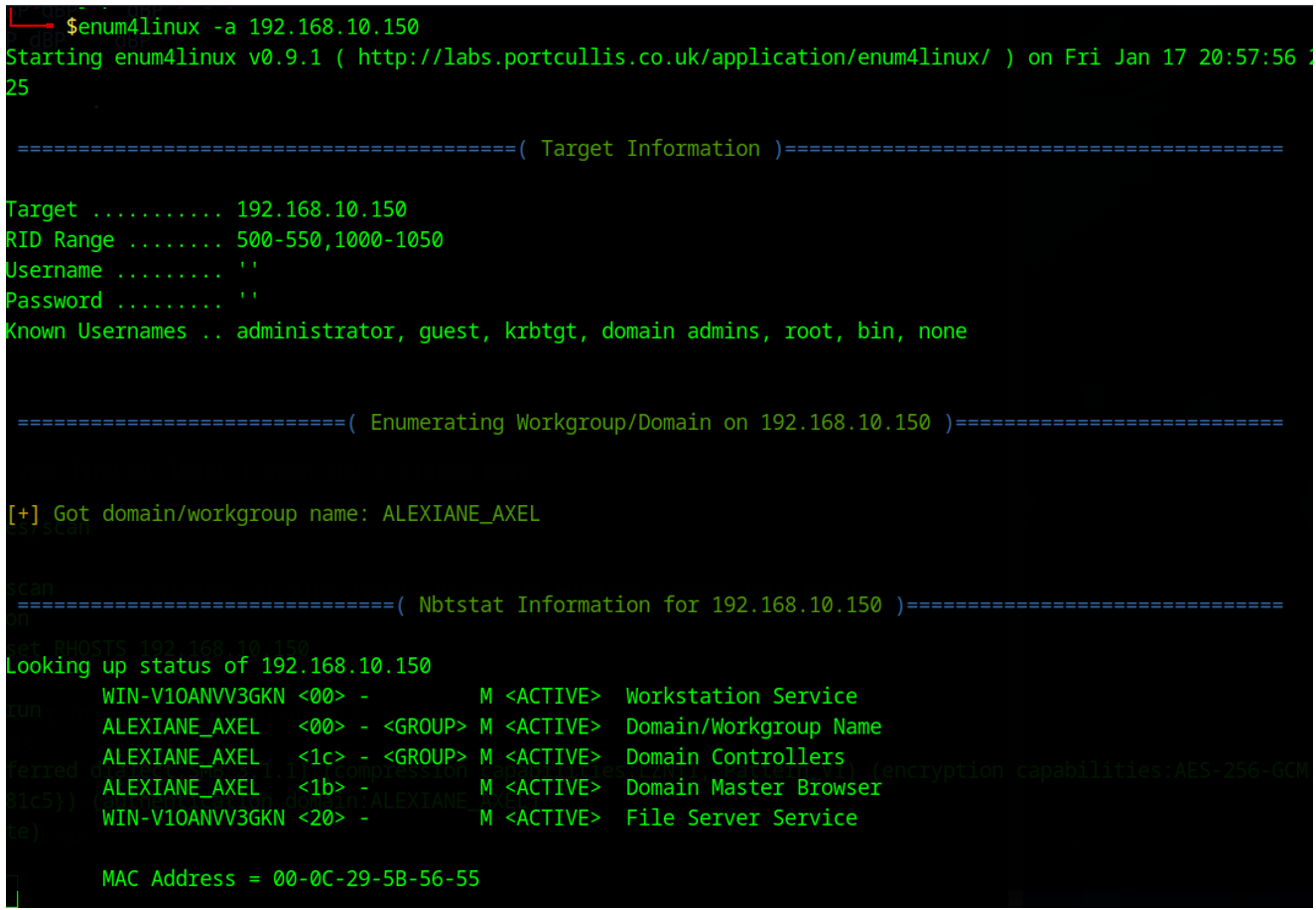The image size is (1316, 910).
Task: Select the Target 192.168.10.150 line
Action: point(206,209)
